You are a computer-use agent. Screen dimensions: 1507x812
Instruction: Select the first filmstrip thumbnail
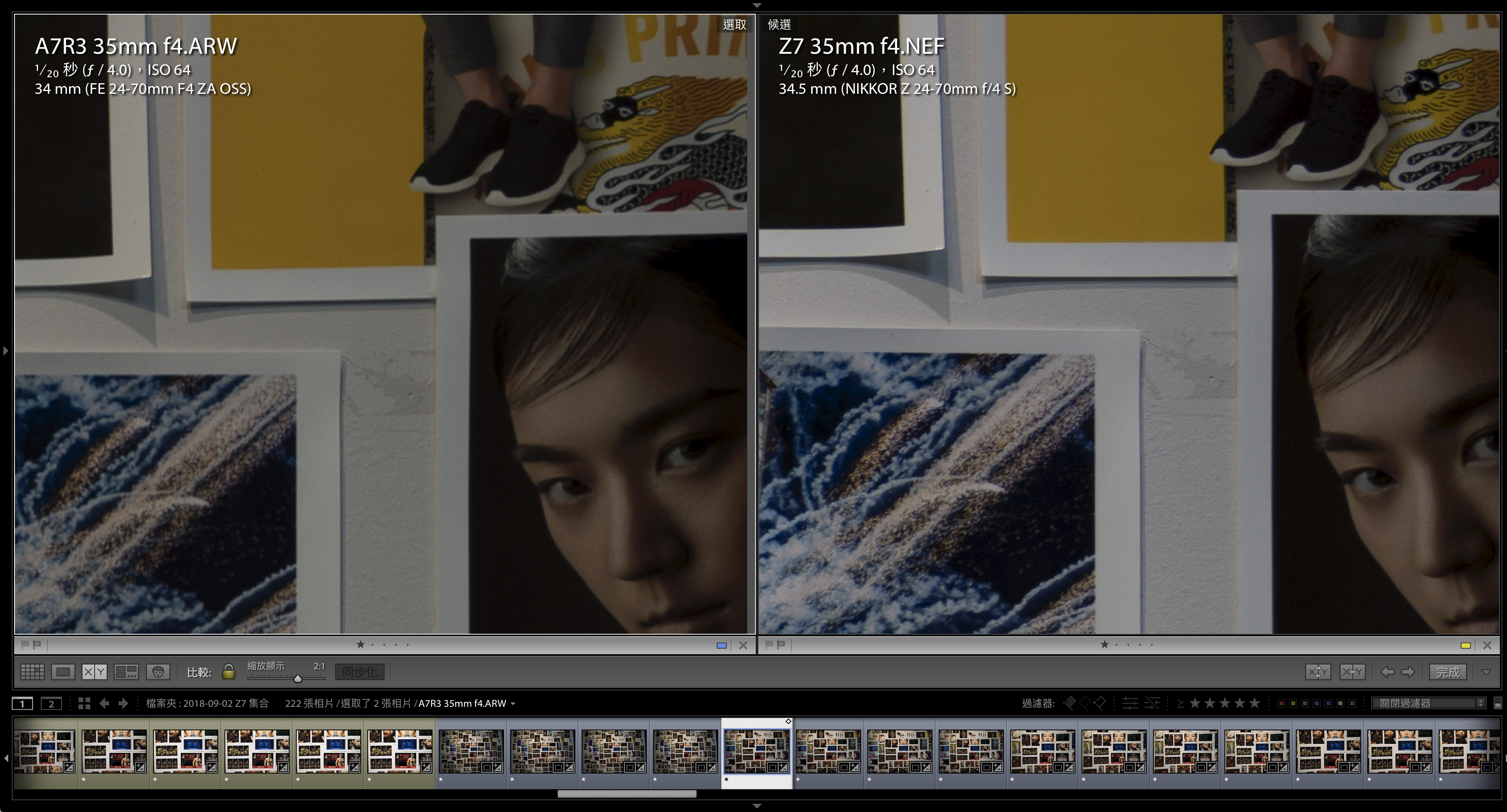pyautogui.click(x=45, y=752)
